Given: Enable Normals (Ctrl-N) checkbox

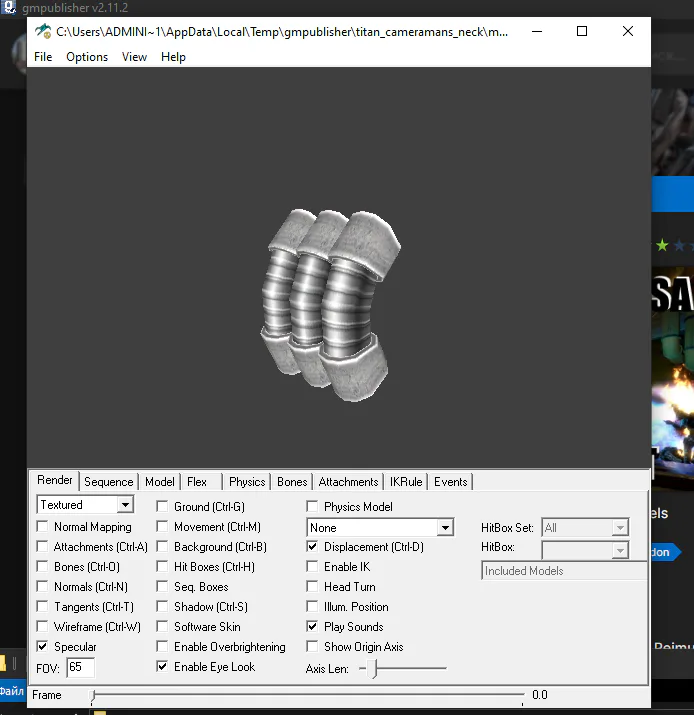Looking at the screenshot, I should click(x=42, y=587).
